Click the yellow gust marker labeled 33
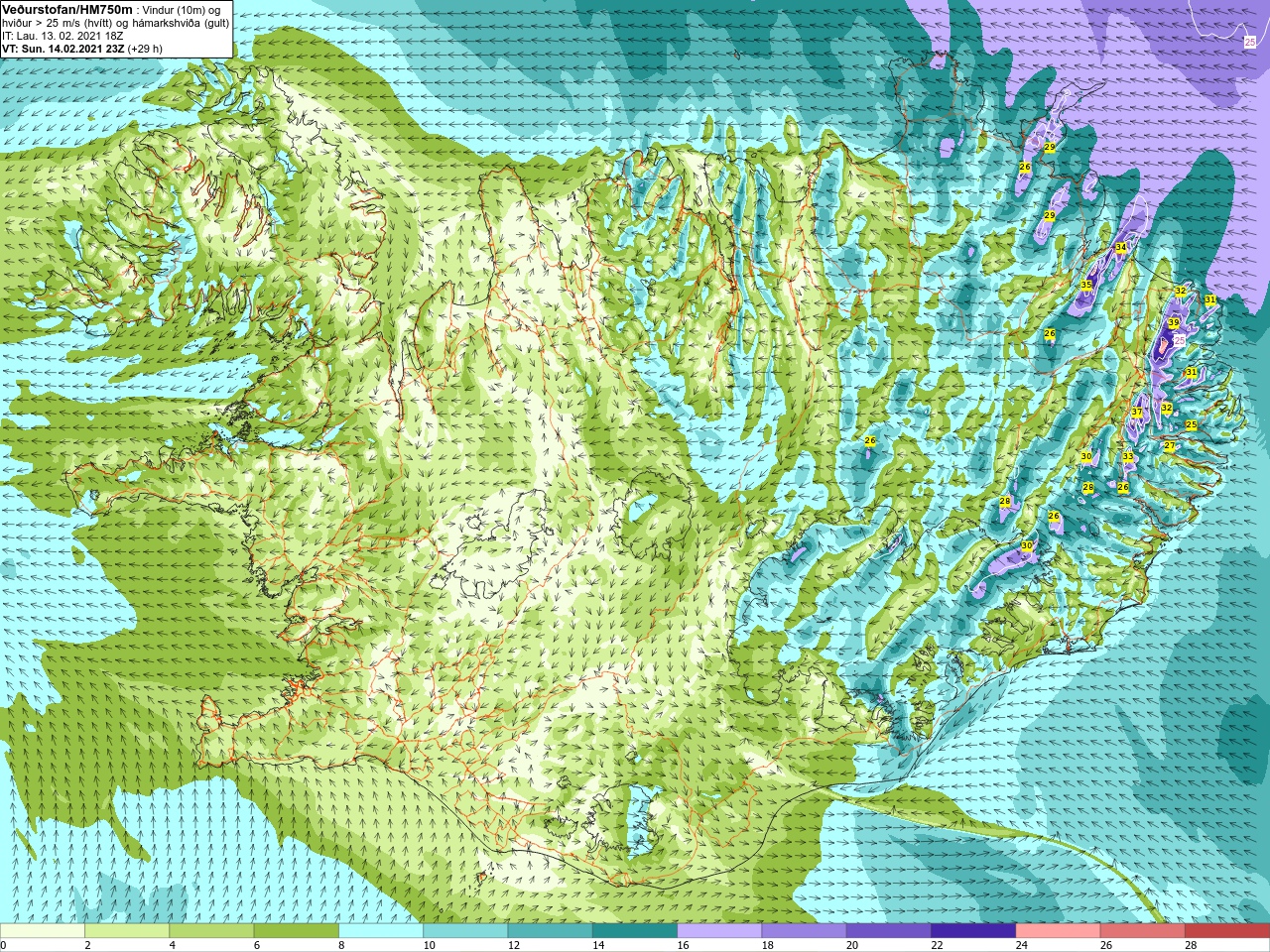 point(1128,456)
